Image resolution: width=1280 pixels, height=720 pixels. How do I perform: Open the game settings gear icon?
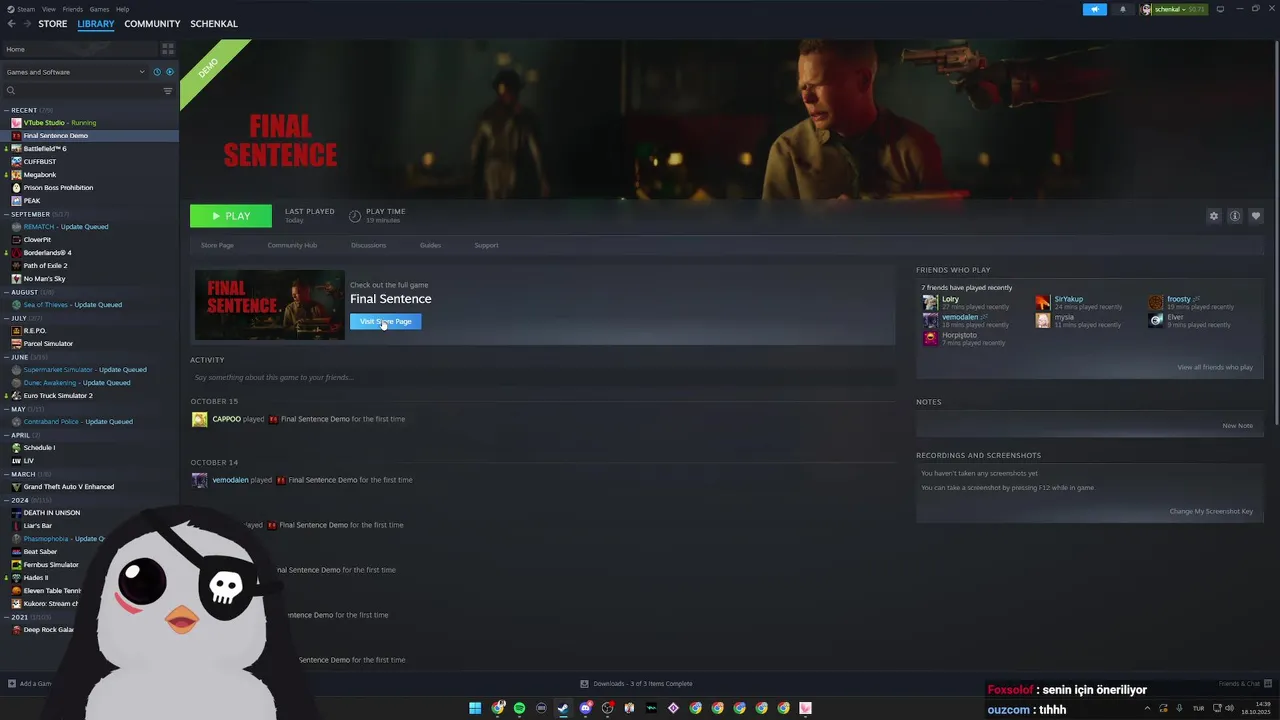pyautogui.click(x=1214, y=216)
